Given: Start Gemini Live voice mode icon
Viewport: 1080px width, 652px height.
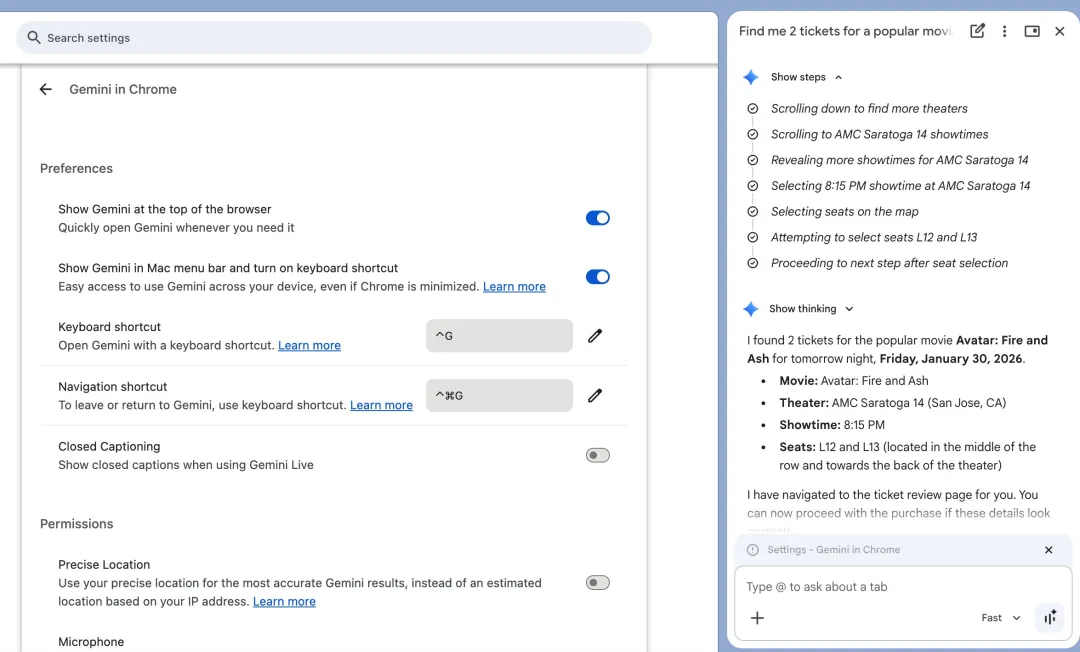Looking at the screenshot, I should pyautogui.click(x=1049, y=618).
